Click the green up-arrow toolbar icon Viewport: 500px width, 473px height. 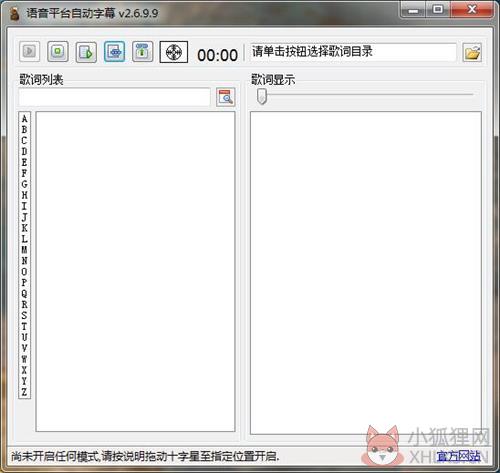point(143,51)
